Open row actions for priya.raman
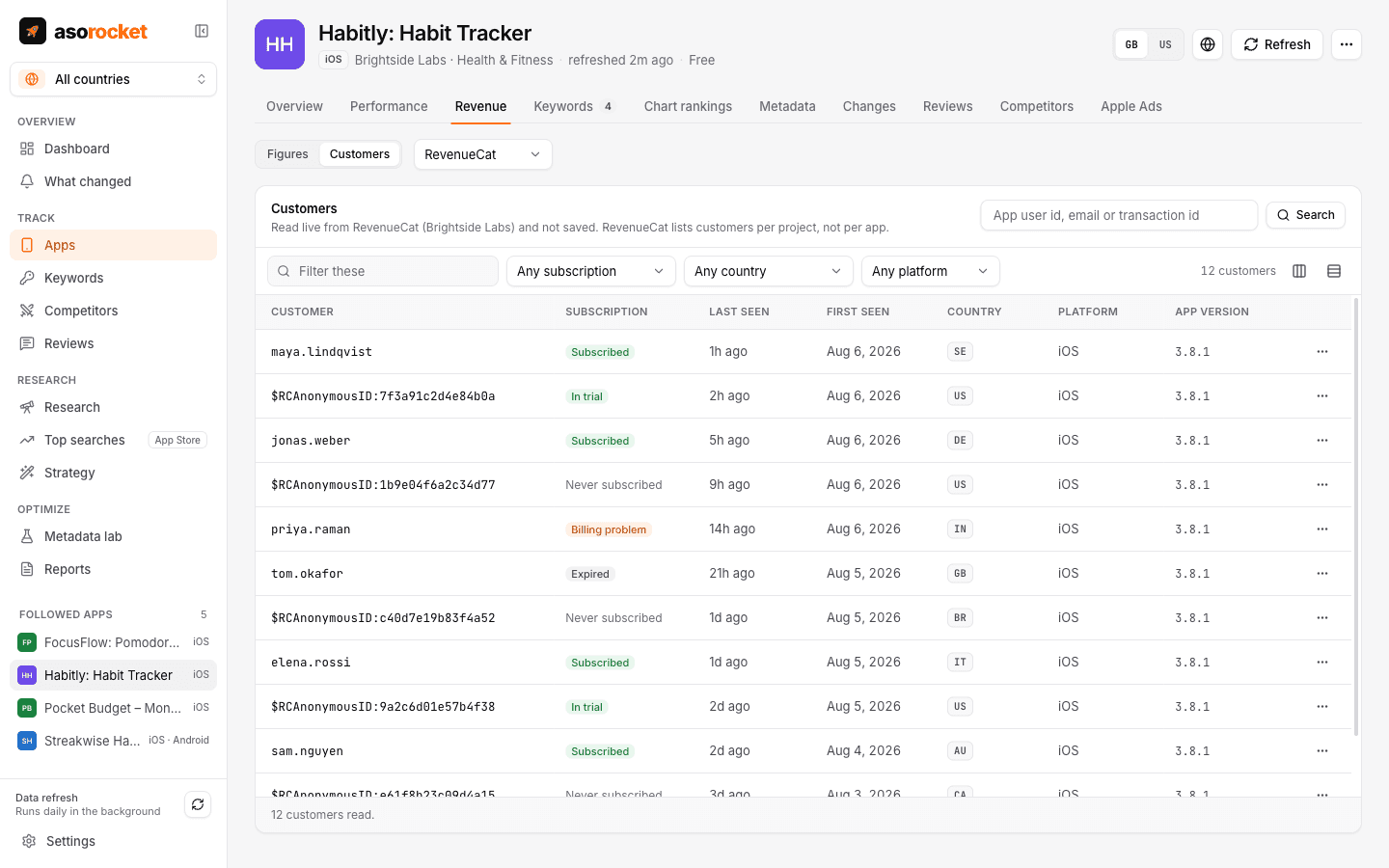The width and height of the screenshot is (1389, 868). click(x=1322, y=529)
